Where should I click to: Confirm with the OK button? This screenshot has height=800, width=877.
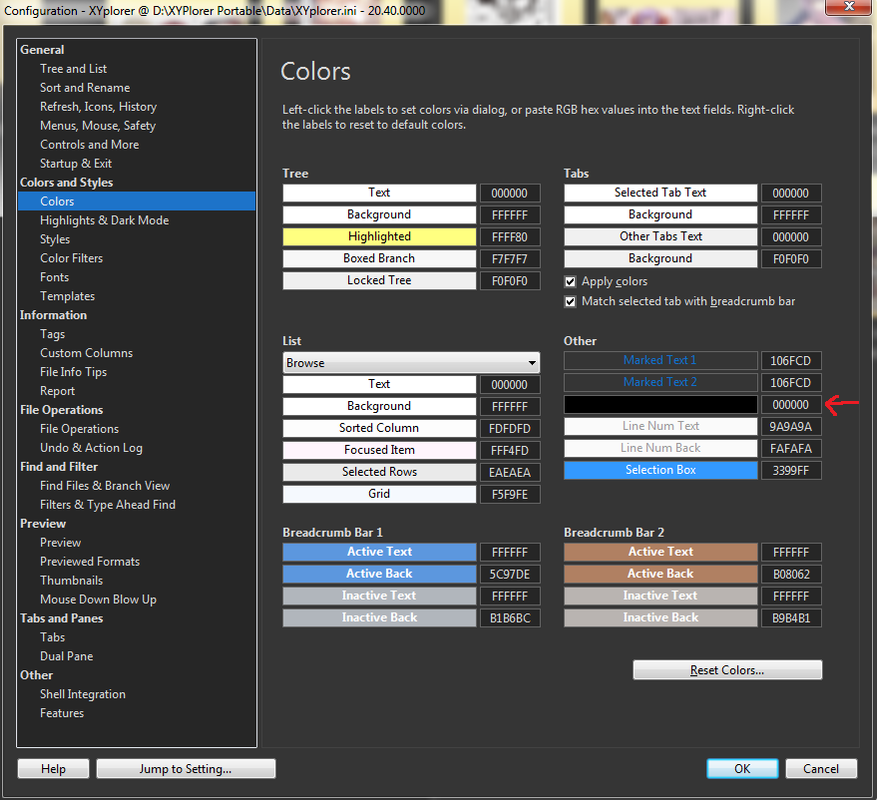(x=742, y=769)
